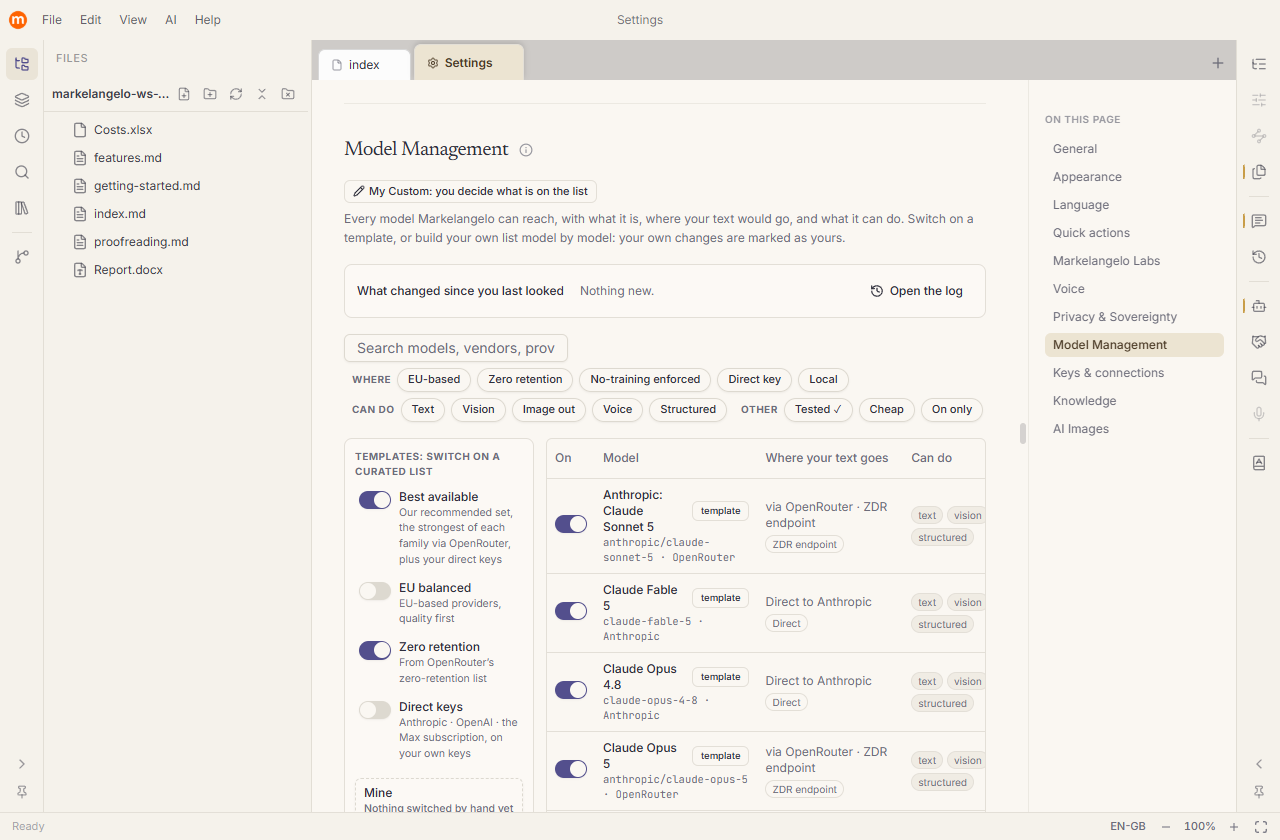Viewport: 1280px width, 840px height.
Task: Click the Search models input field
Action: (456, 348)
